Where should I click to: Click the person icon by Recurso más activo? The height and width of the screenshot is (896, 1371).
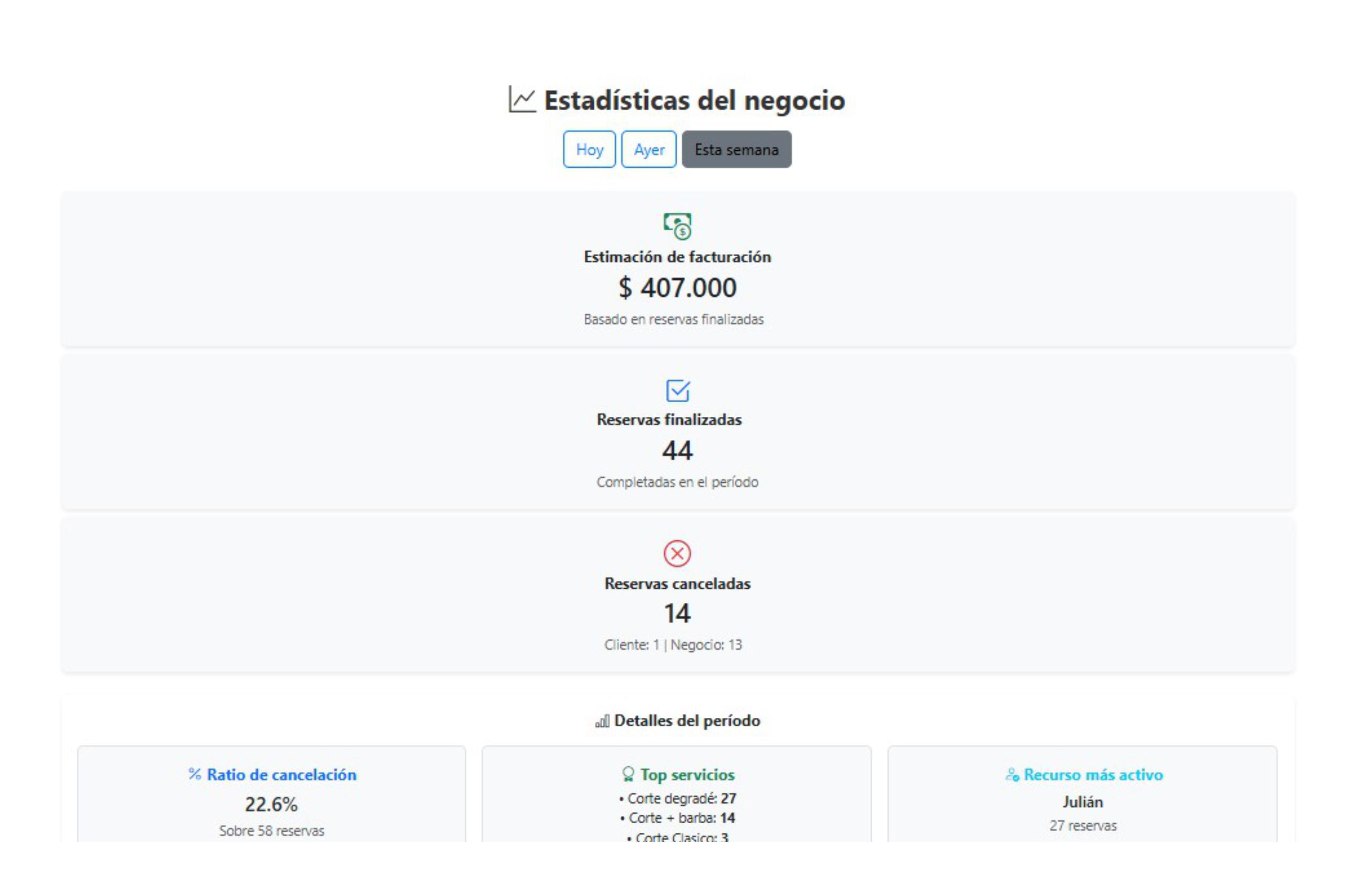coord(1012,775)
